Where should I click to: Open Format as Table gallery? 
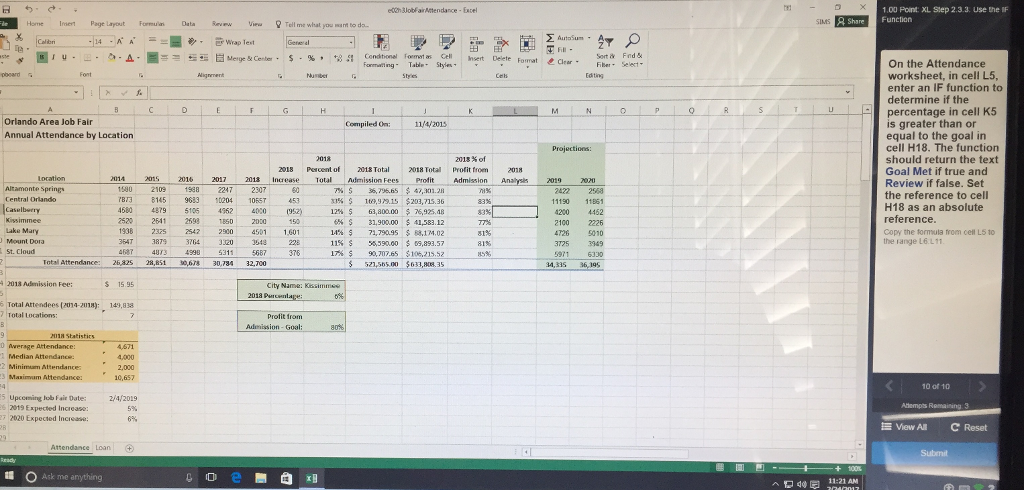pos(416,51)
